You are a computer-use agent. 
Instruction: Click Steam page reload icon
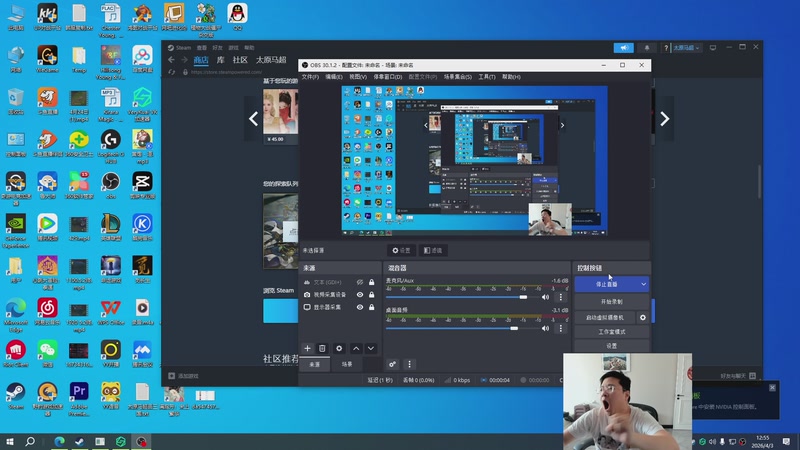pos(172,72)
